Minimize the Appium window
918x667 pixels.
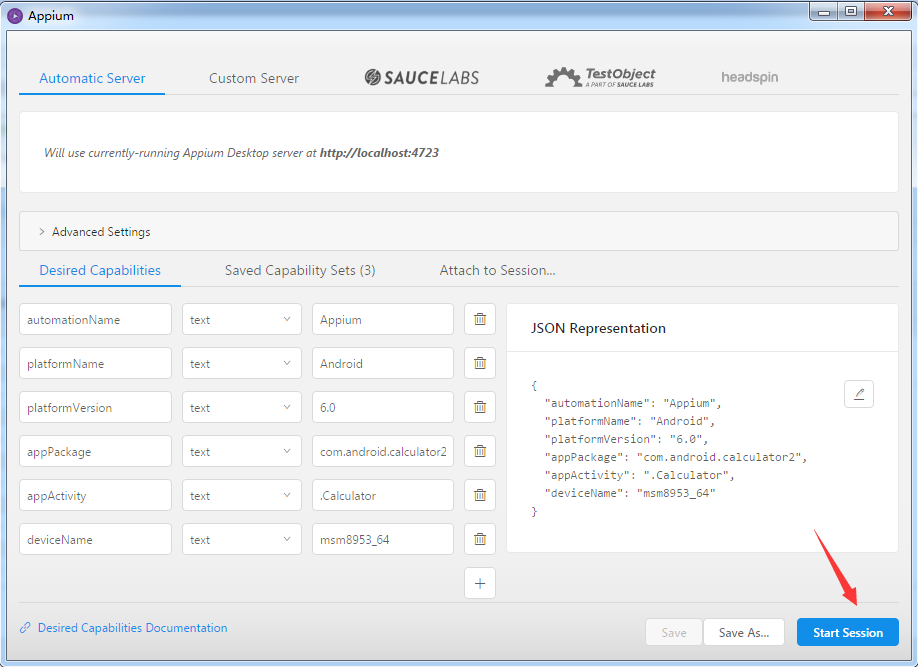[824, 12]
